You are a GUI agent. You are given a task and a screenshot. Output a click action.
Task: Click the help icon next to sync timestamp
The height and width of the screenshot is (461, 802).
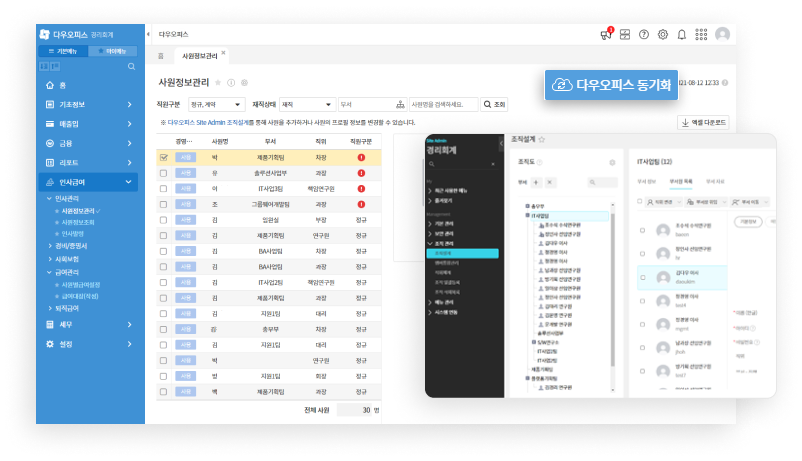(725, 82)
